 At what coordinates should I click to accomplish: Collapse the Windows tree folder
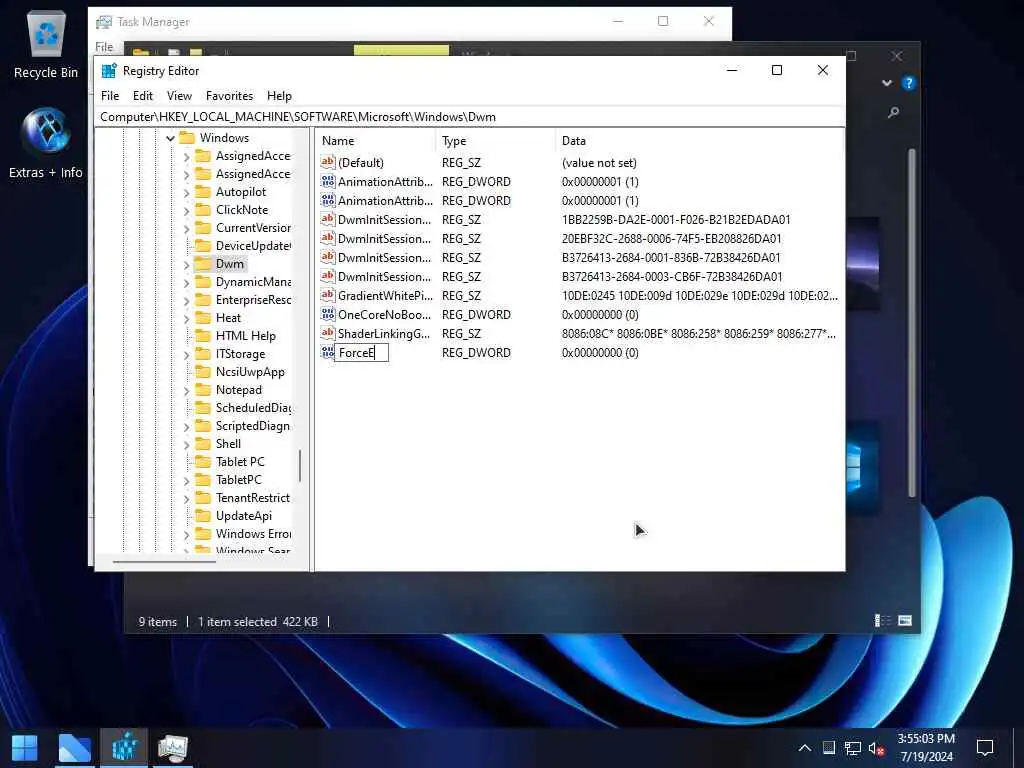170,138
